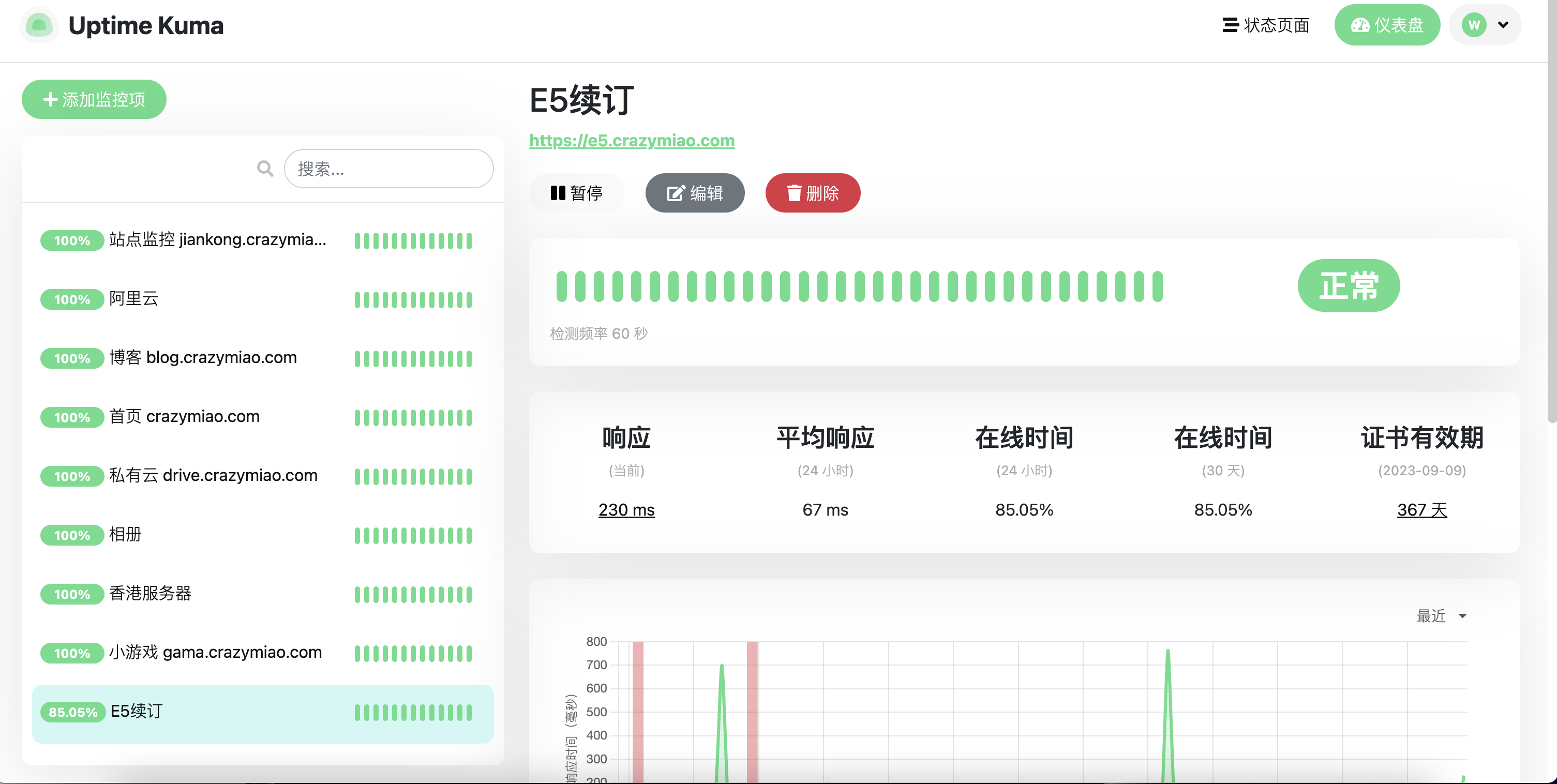Open the 状态页面 menu item
1557x784 pixels.
click(x=1266, y=25)
